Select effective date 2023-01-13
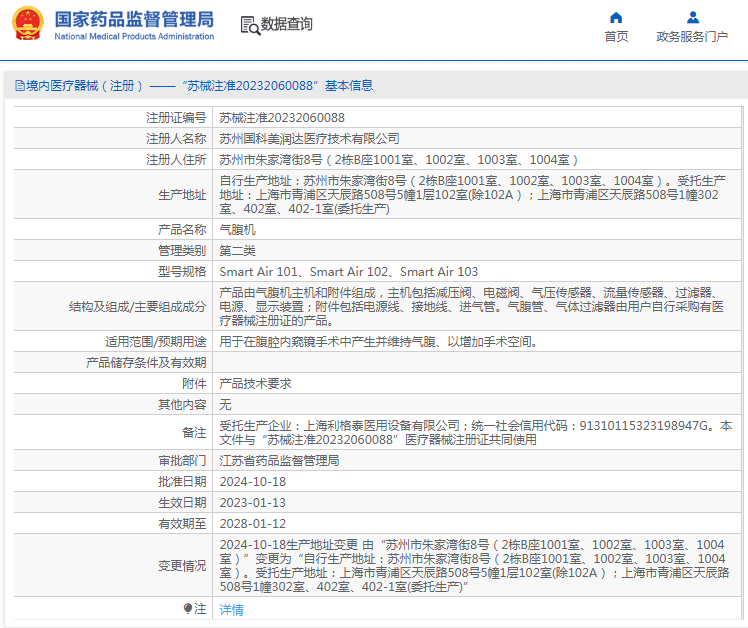Viewport: 748px width, 628px height. (x=253, y=502)
